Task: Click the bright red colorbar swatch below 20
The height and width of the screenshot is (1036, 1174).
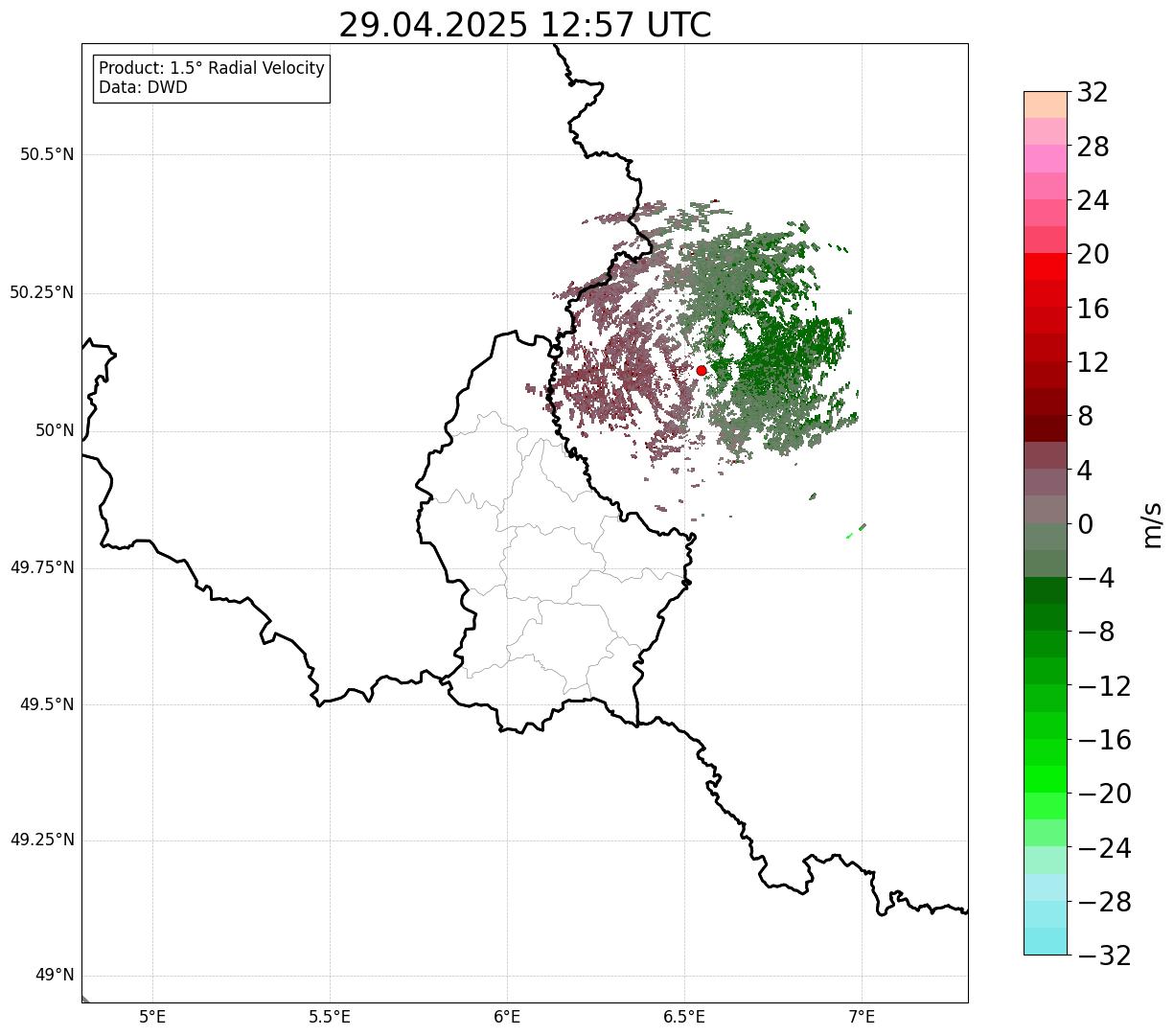Action: [1046, 266]
